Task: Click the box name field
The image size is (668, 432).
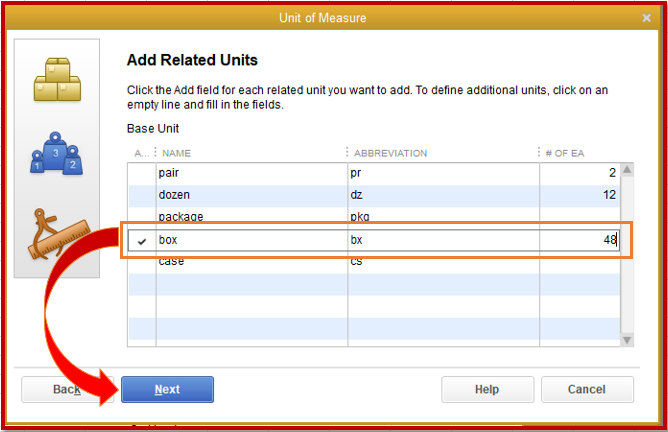Action: click(x=252, y=240)
